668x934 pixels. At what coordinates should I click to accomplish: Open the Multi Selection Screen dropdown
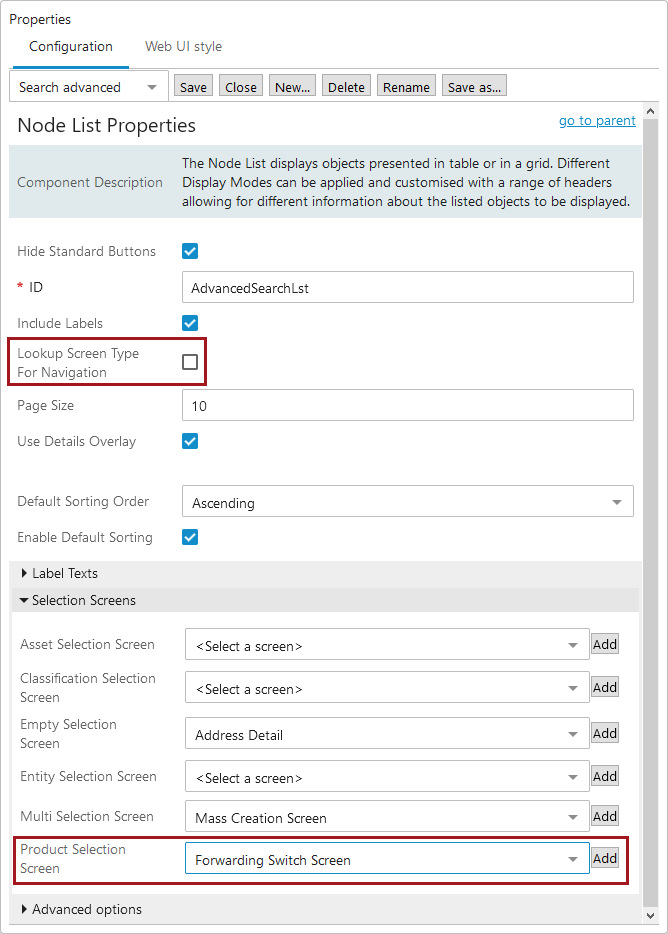387,817
